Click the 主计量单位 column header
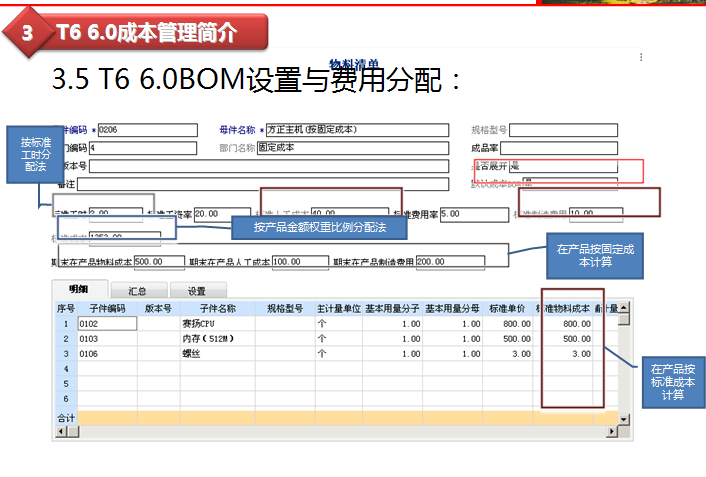 (x=339, y=309)
